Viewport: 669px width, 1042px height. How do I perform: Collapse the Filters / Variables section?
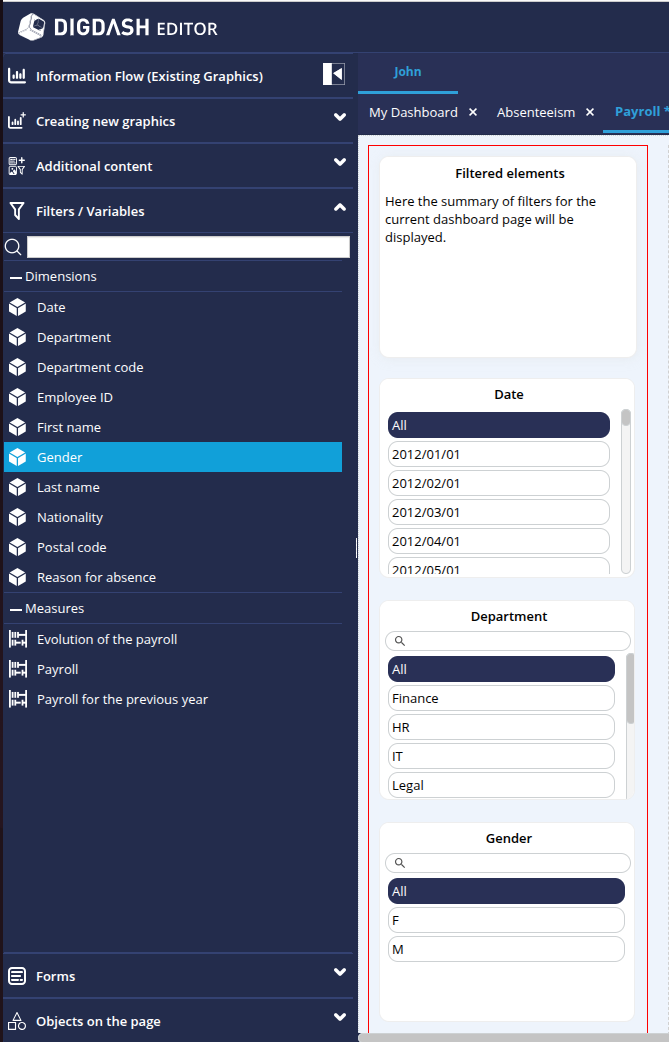click(340, 208)
